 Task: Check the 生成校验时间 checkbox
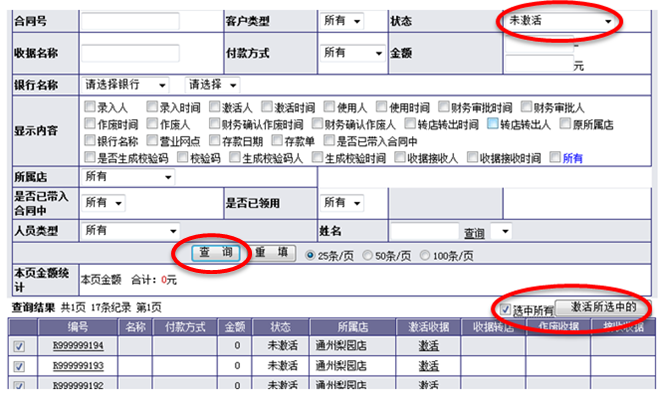coord(318,157)
